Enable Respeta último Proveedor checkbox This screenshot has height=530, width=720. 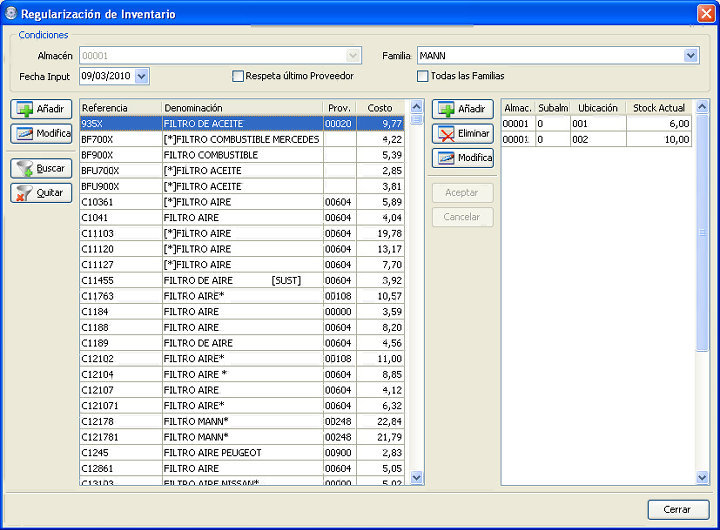238,76
